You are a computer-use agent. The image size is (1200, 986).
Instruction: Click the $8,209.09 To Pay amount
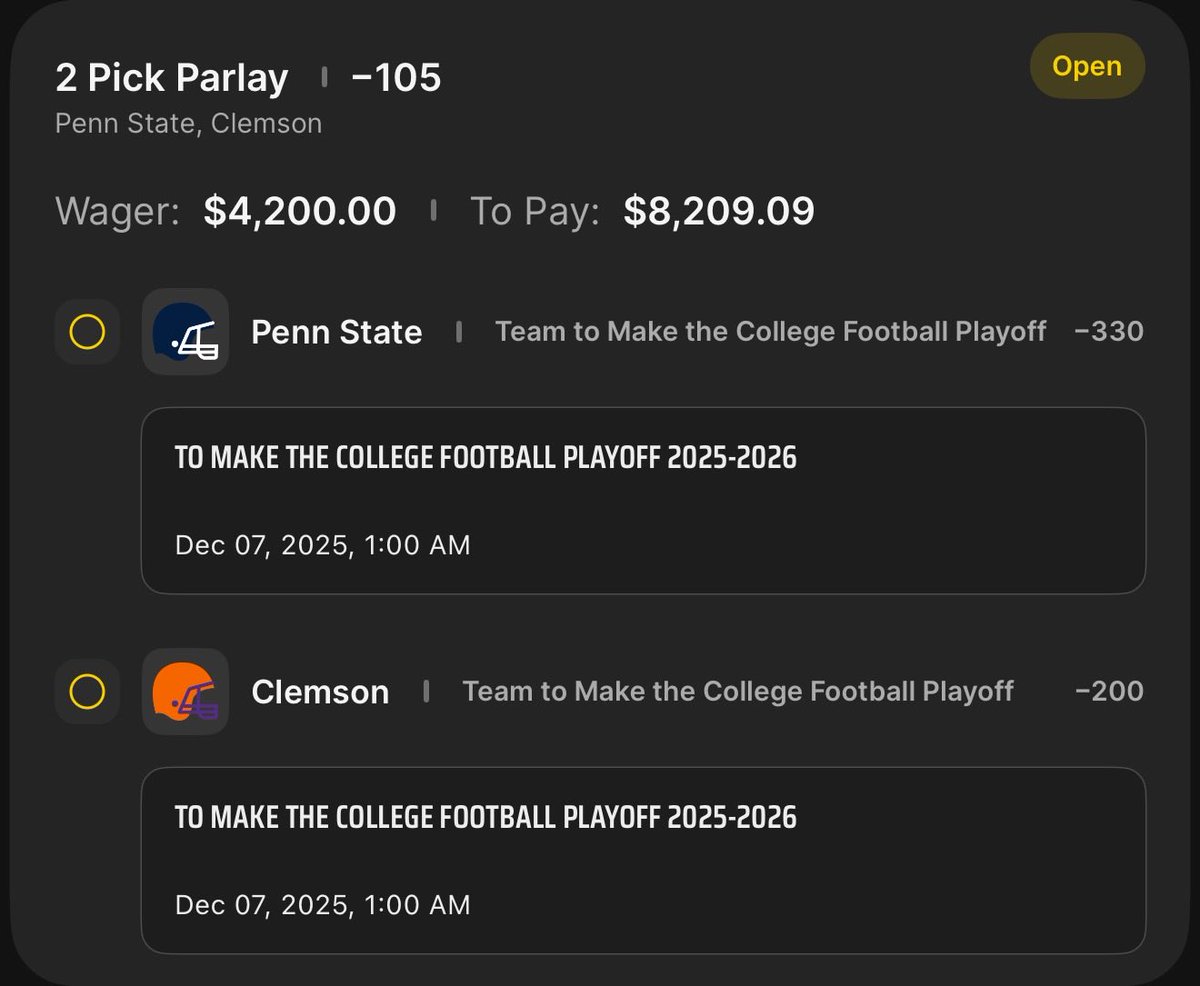click(719, 211)
